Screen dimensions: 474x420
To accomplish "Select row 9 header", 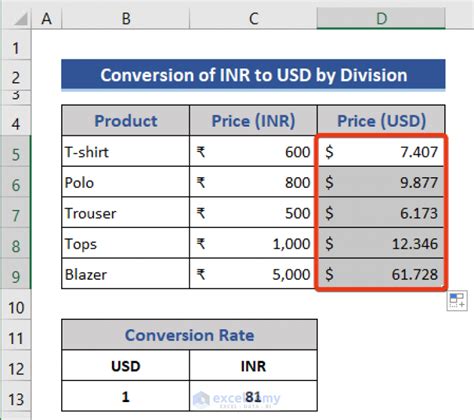I will pyautogui.click(x=16, y=273).
